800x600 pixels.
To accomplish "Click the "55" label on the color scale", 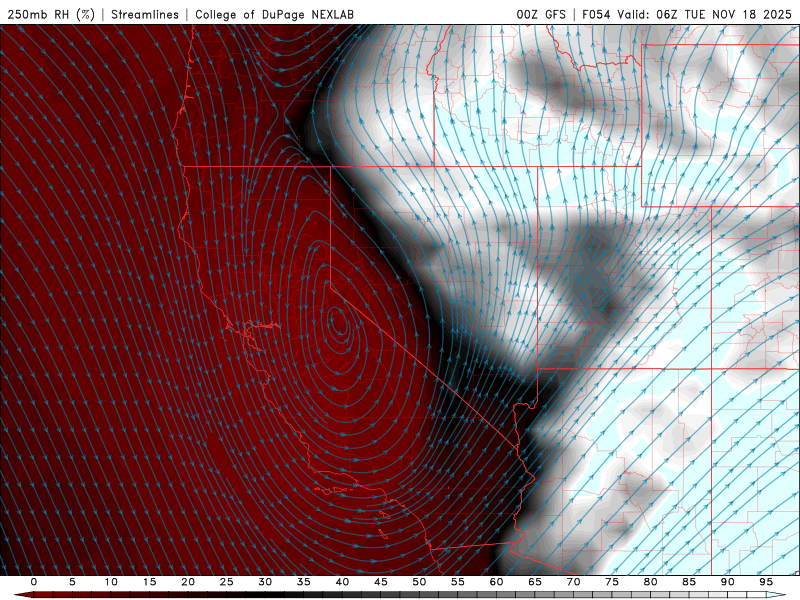I will pos(458,582).
